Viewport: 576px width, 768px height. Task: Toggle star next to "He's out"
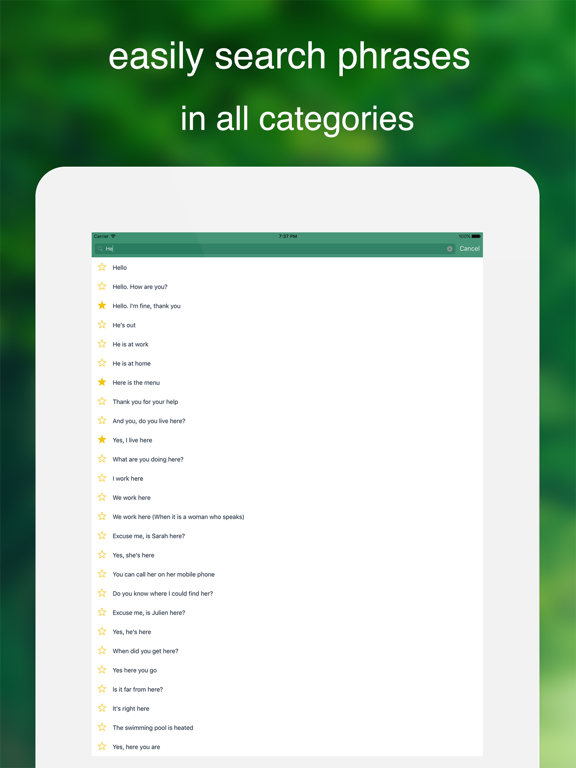pyautogui.click(x=102, y=324)
